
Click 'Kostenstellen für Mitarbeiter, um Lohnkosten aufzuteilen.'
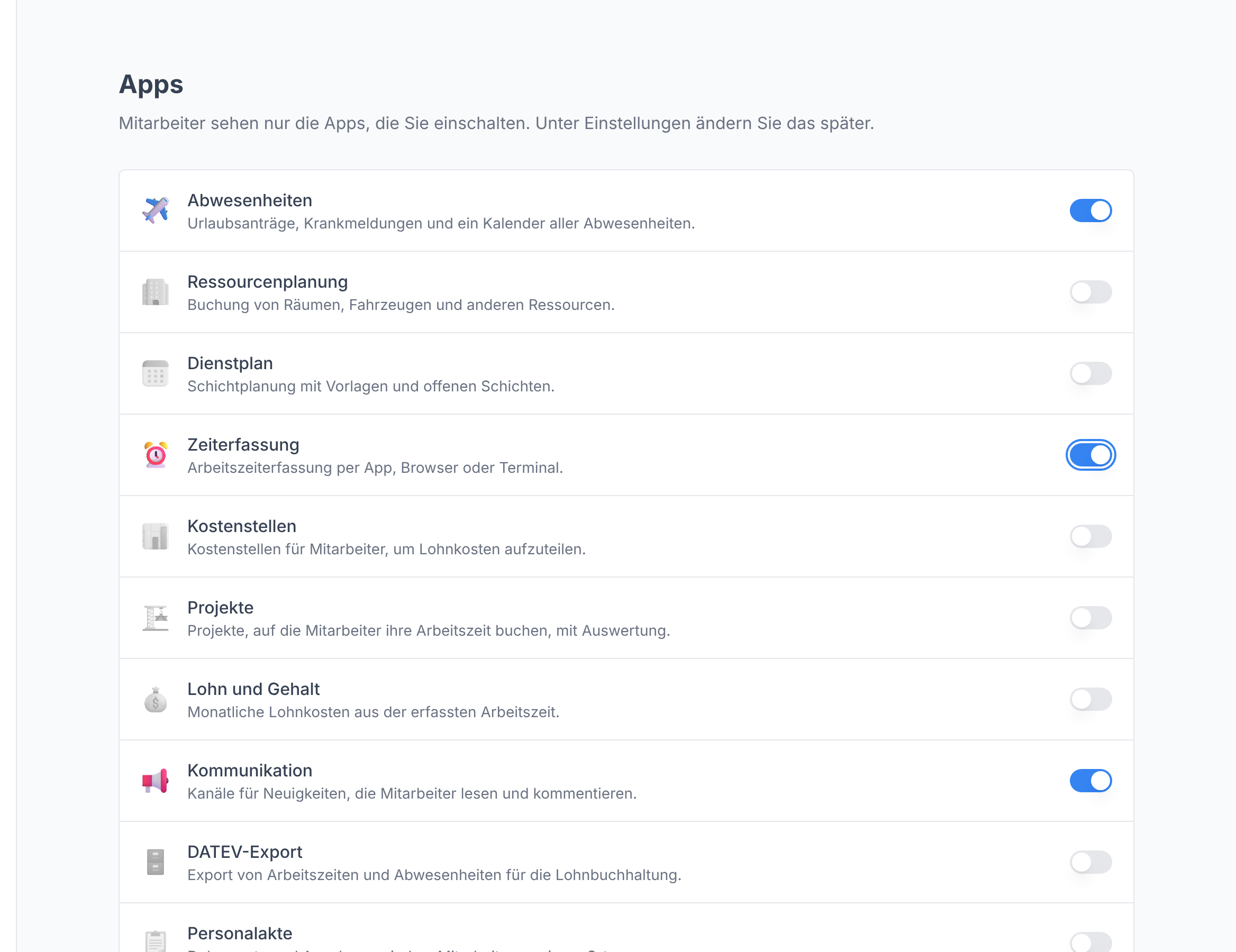pos(387,550)
